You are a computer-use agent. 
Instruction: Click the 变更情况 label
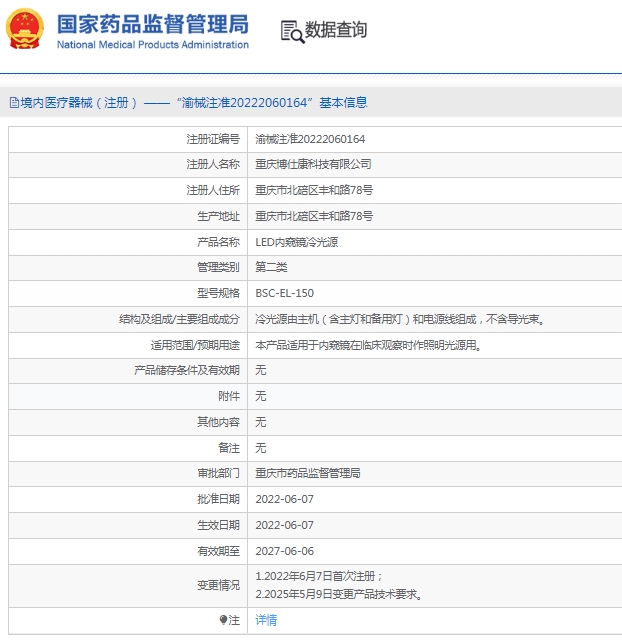pos(218,585)
